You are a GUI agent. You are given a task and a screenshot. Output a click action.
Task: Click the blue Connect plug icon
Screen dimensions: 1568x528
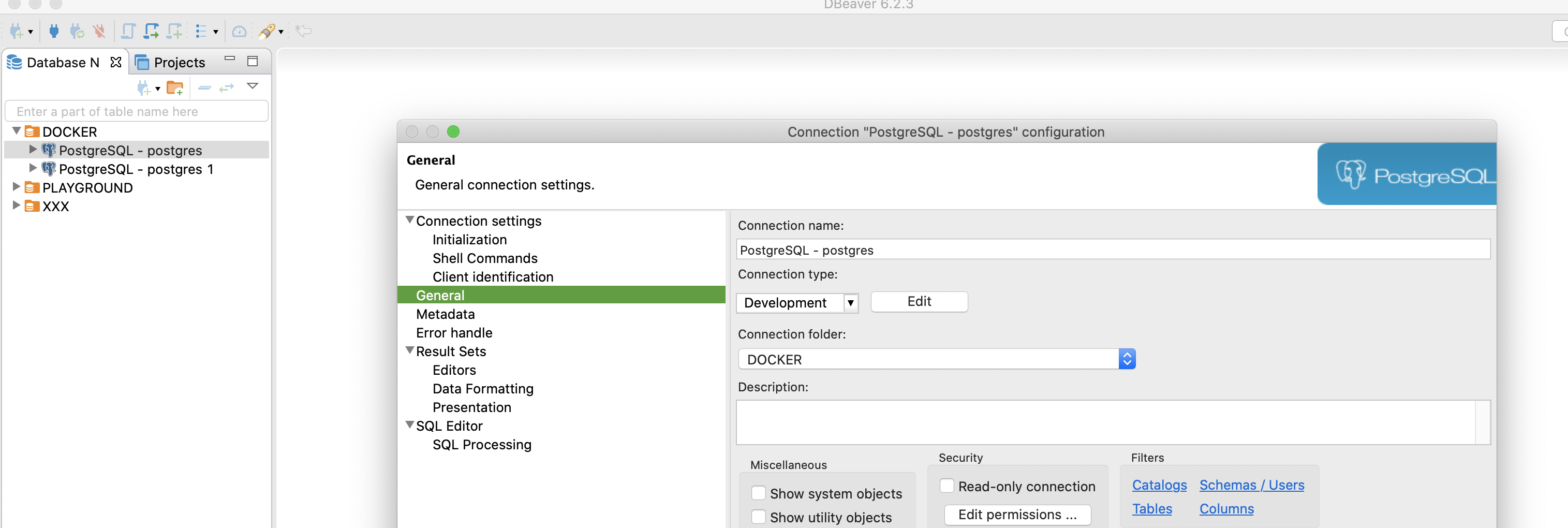click(54, 31)
